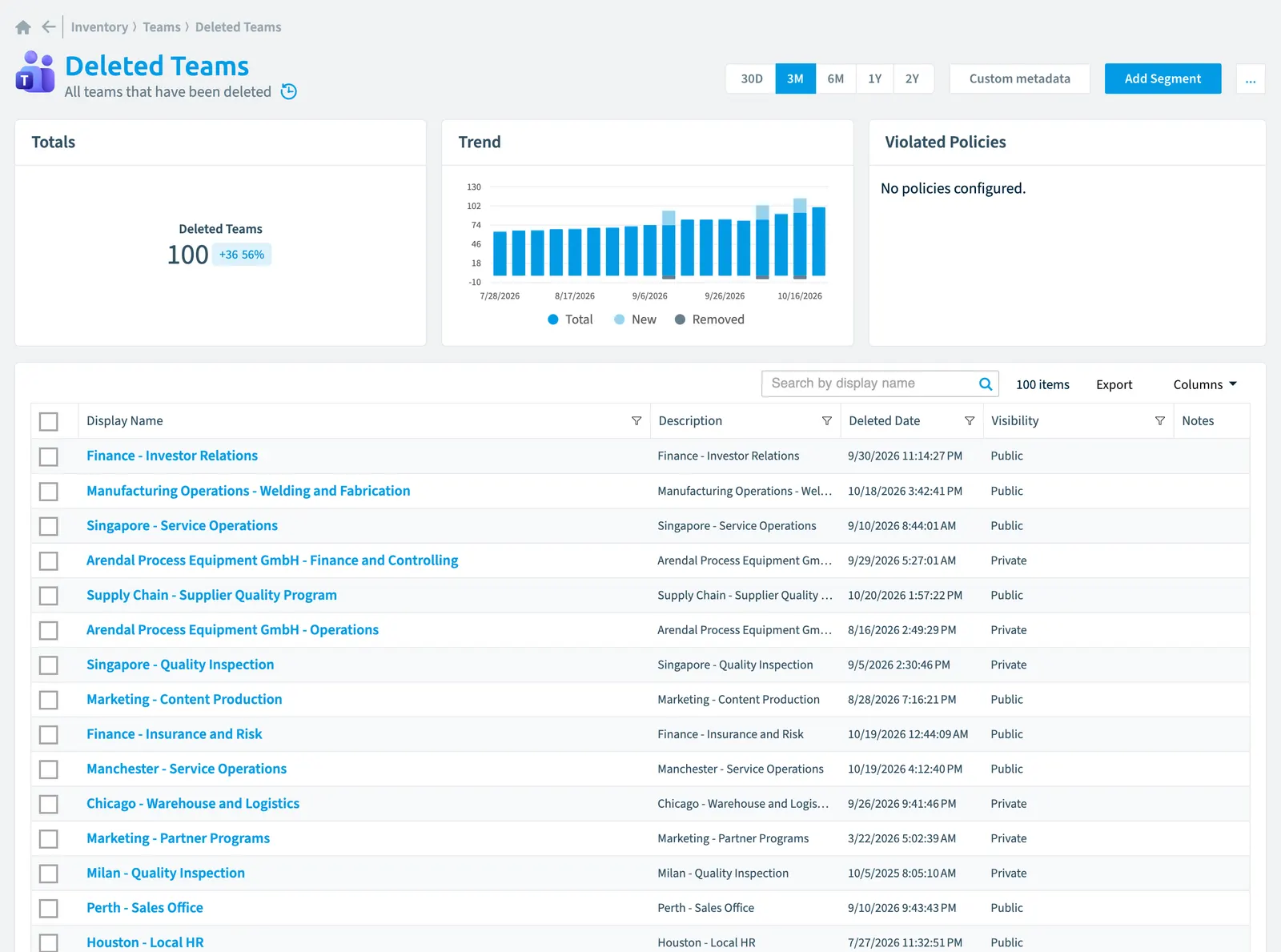
Task: Open Supply Chain - Supplier Quality Program link
Action: [x=211, y=595]
